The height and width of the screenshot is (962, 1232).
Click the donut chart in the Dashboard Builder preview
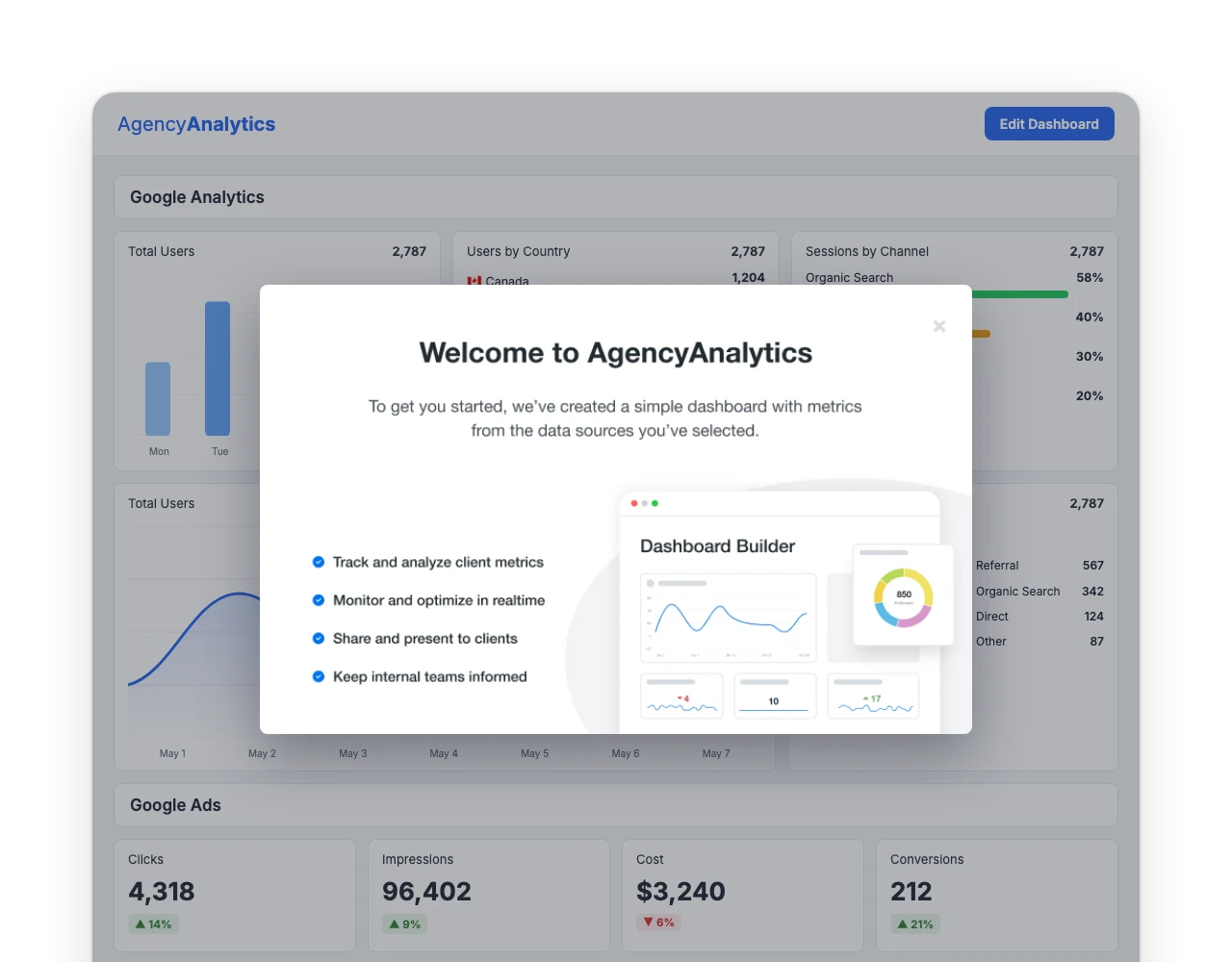(x=903, y=596)
